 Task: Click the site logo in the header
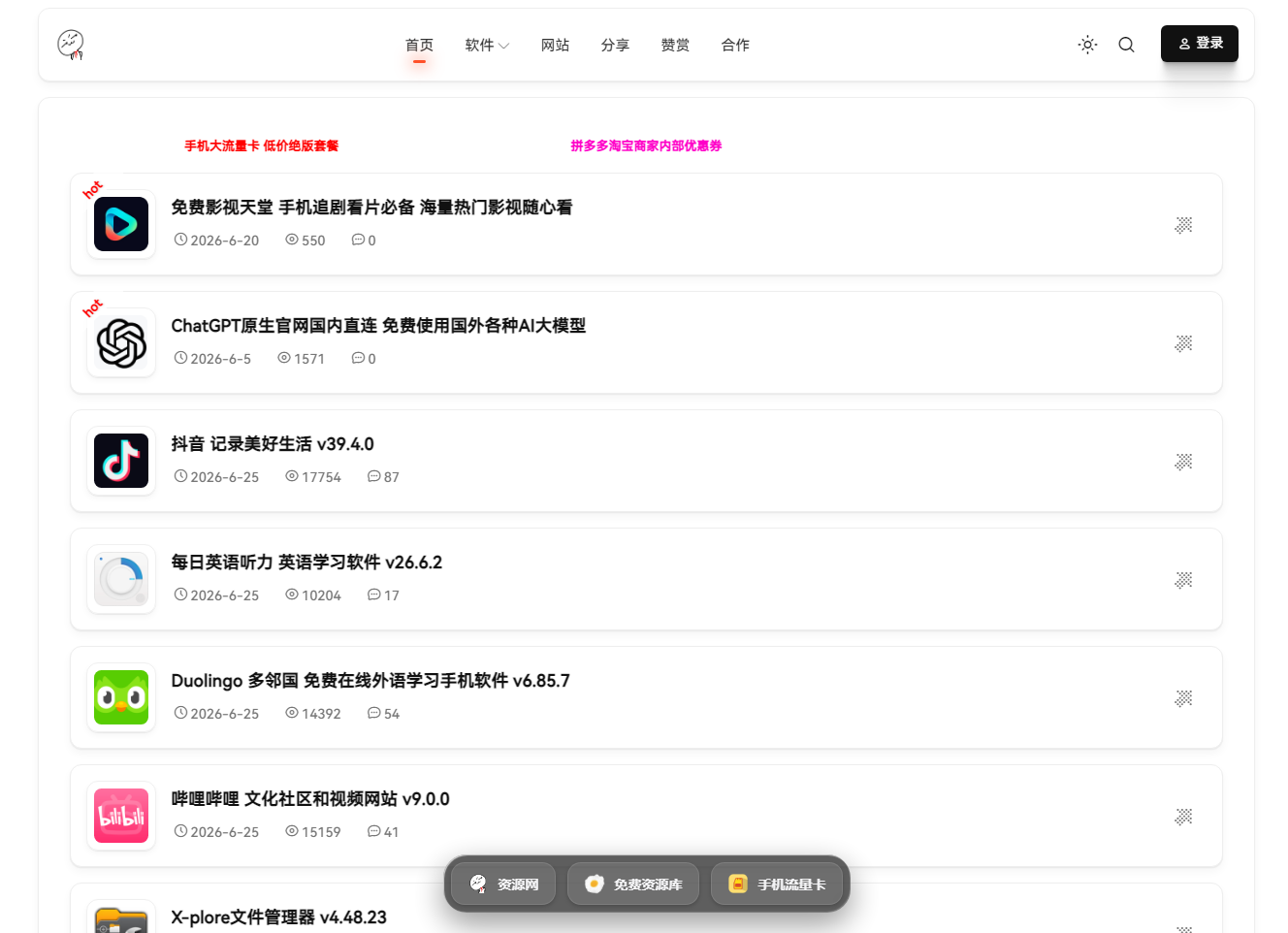tap(71, 45)
